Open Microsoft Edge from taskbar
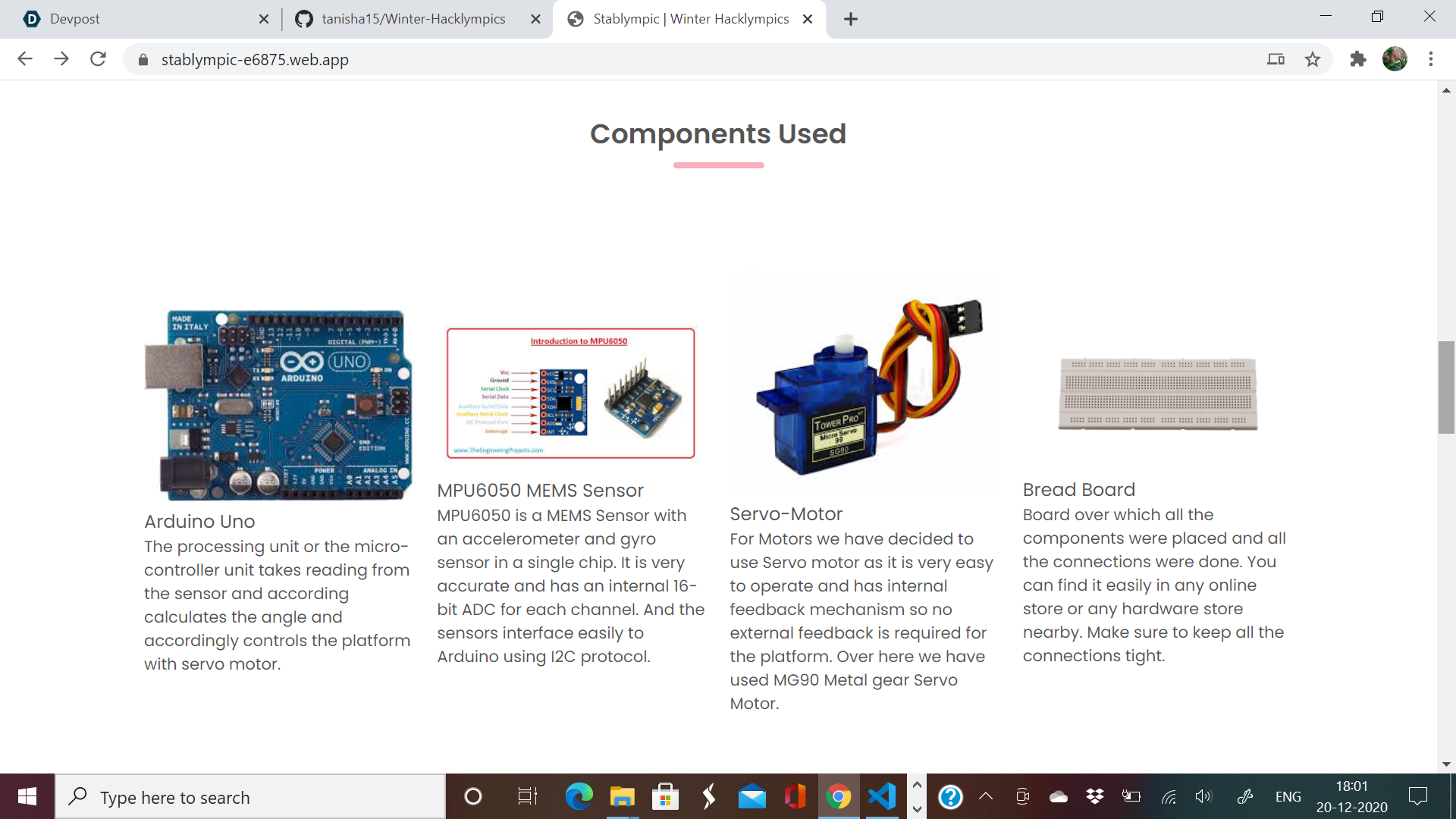 579,796
